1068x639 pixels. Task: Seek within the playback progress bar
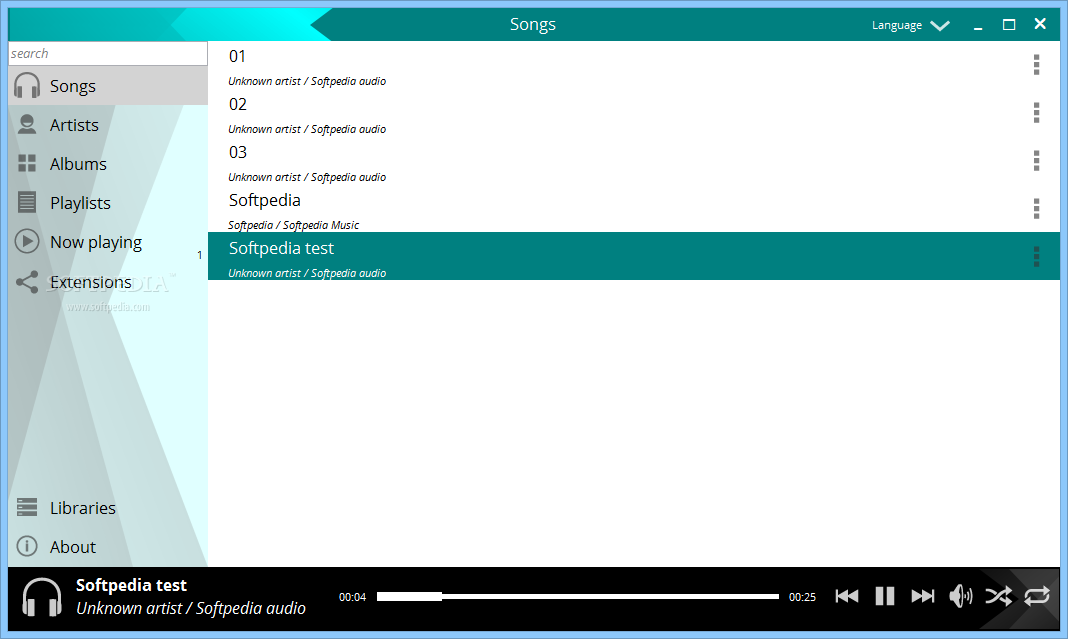click(x=578, y=596)
